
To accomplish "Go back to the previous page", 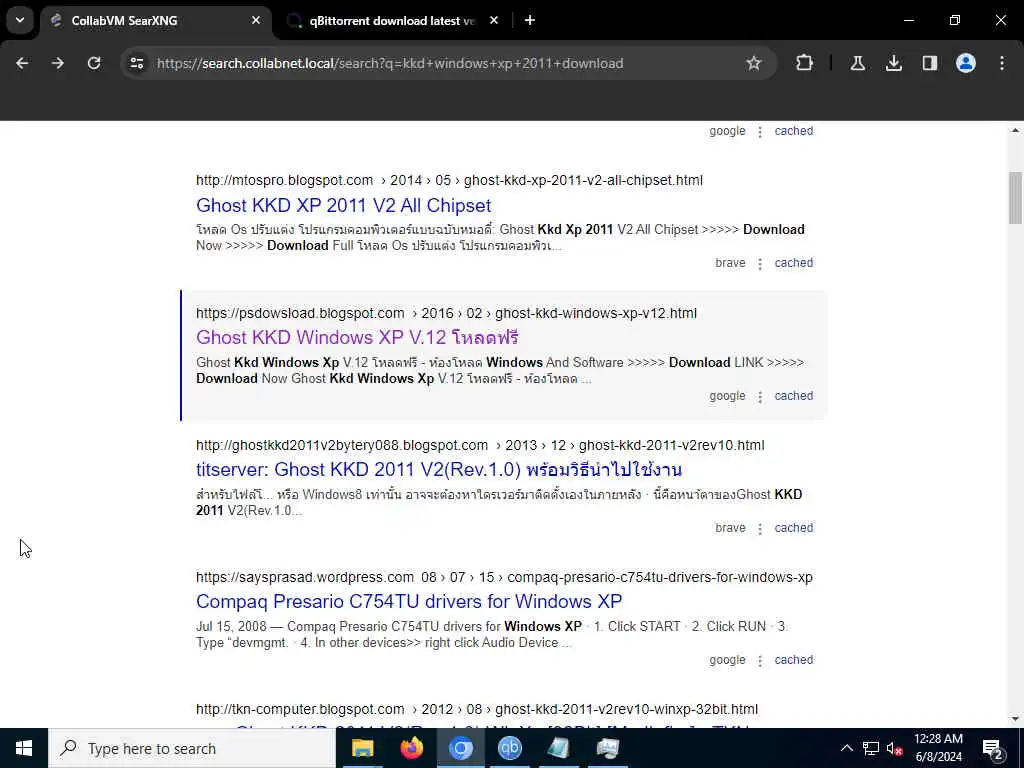I will (x=22, y=63).
